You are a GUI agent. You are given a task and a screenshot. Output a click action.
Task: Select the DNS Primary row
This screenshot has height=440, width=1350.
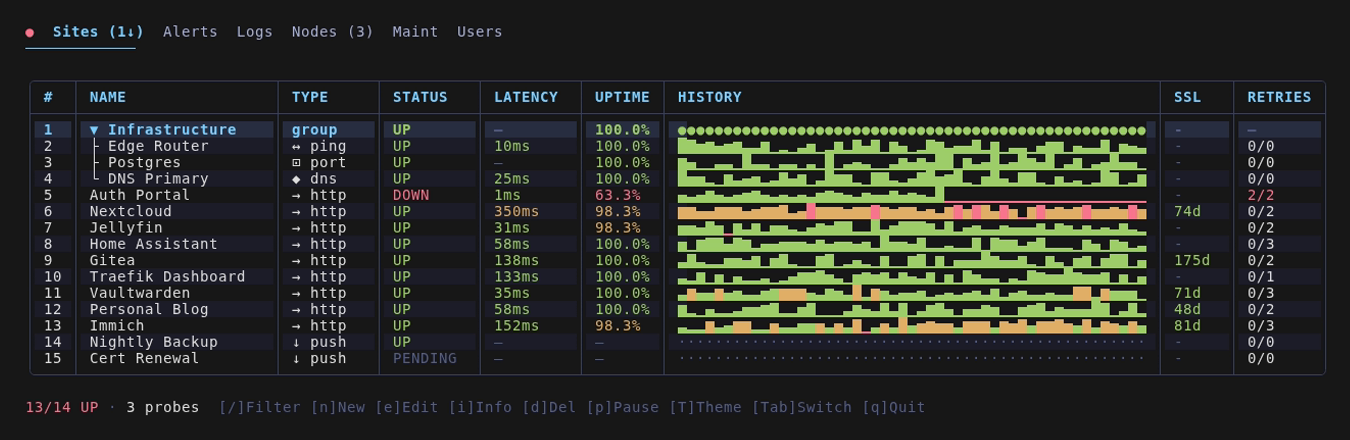pos(678,179)
